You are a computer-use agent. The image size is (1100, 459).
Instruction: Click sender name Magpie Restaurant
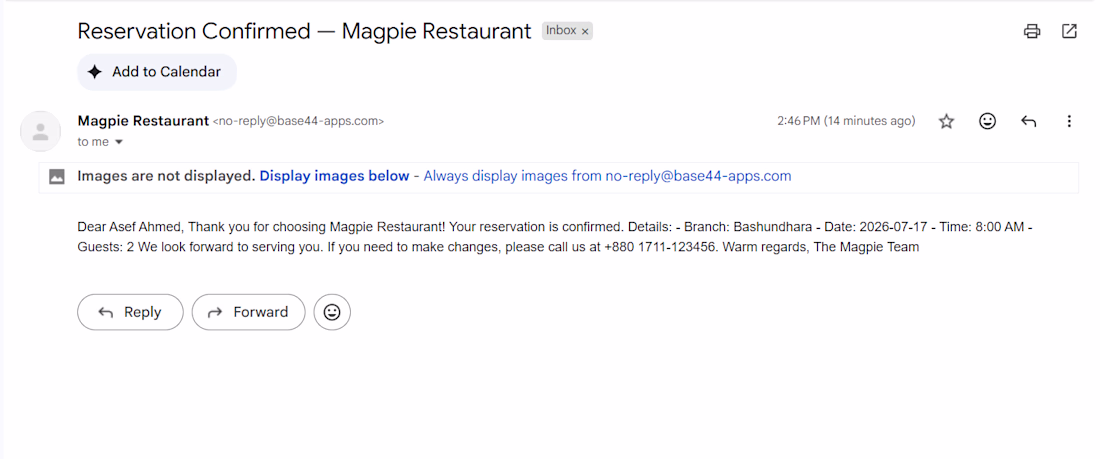tap(143, 121)
